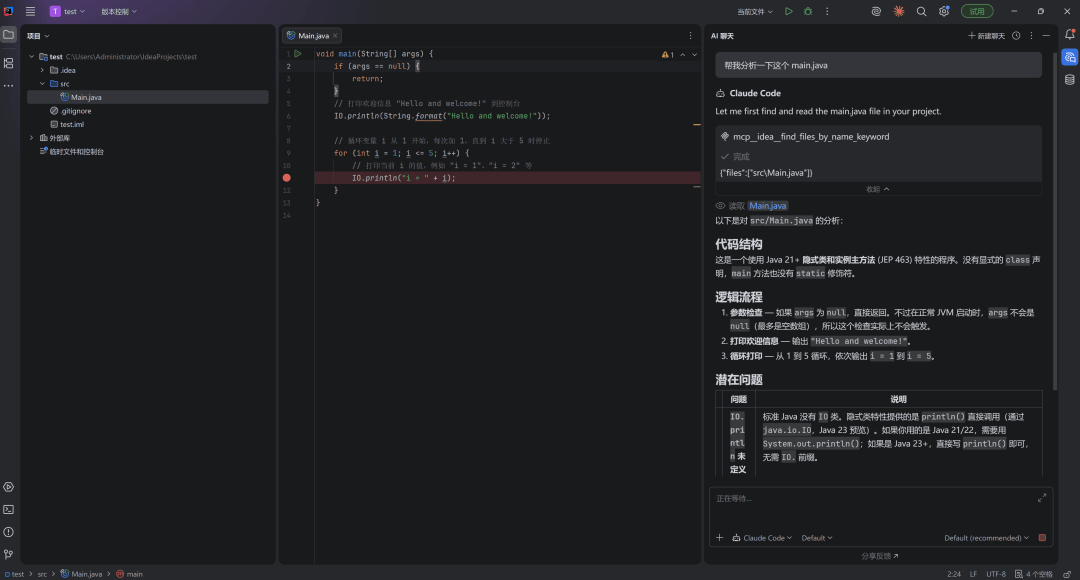This screenshot has width=1080, height=580.
Task: Show AI chat history clock
Action: pyautogui.click(x=1016, y=35)
